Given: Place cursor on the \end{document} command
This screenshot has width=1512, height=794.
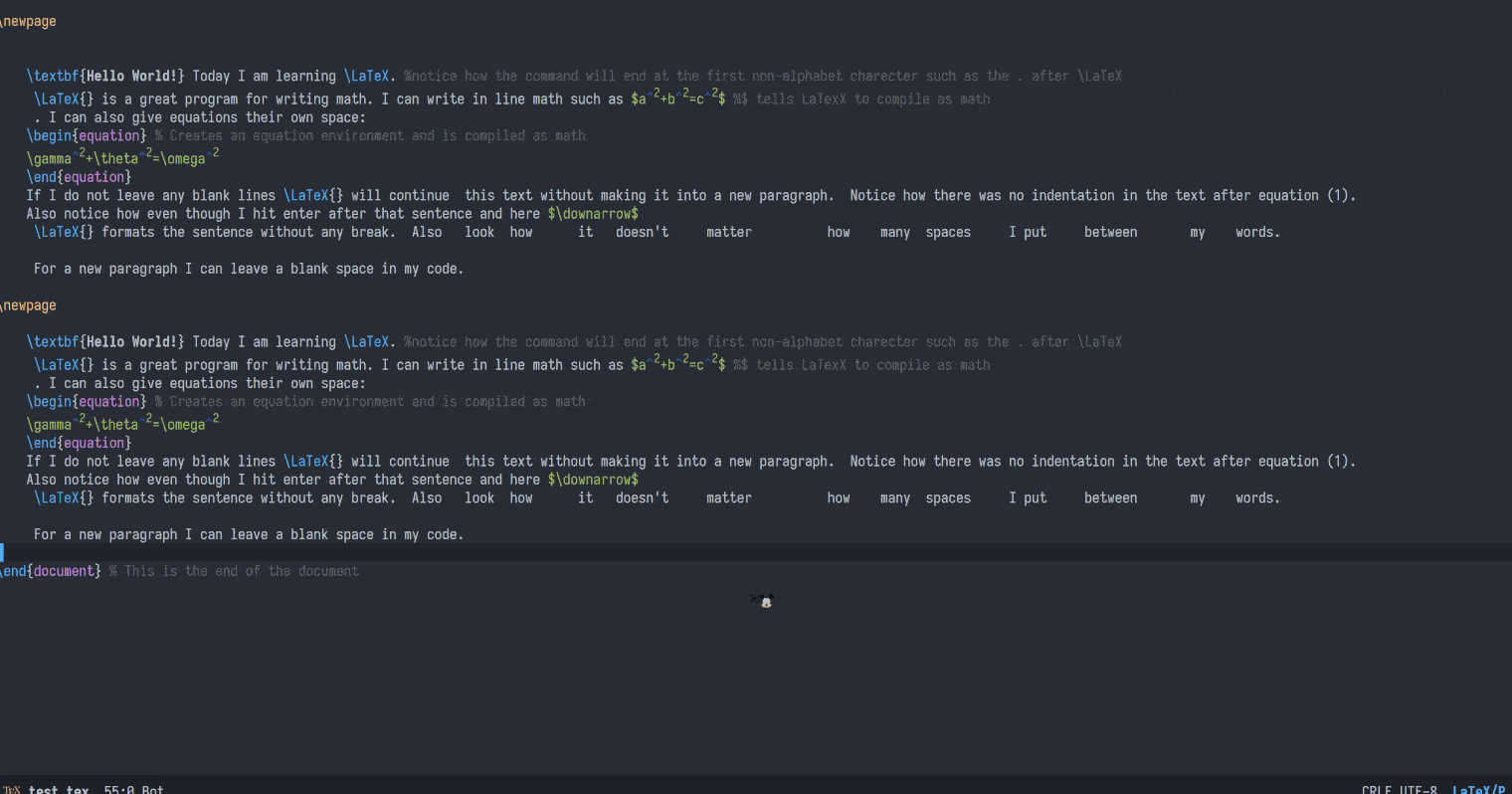Looking at the screenshot, I should [52, 571].
